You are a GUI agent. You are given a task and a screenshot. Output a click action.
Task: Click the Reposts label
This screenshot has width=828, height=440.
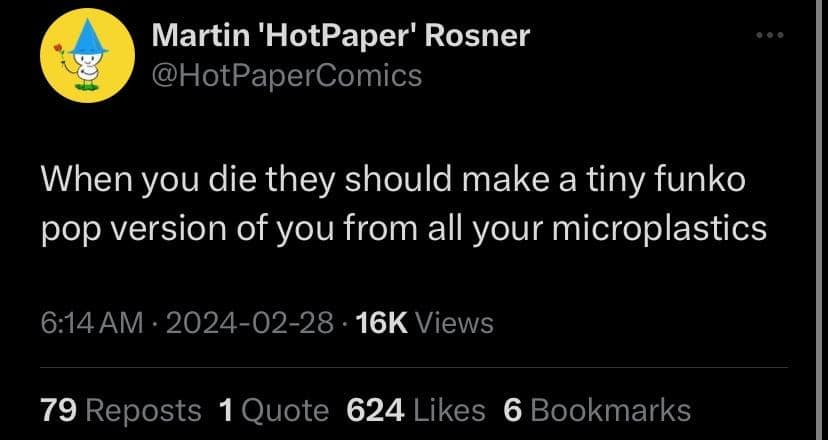(x=144, y=410)
